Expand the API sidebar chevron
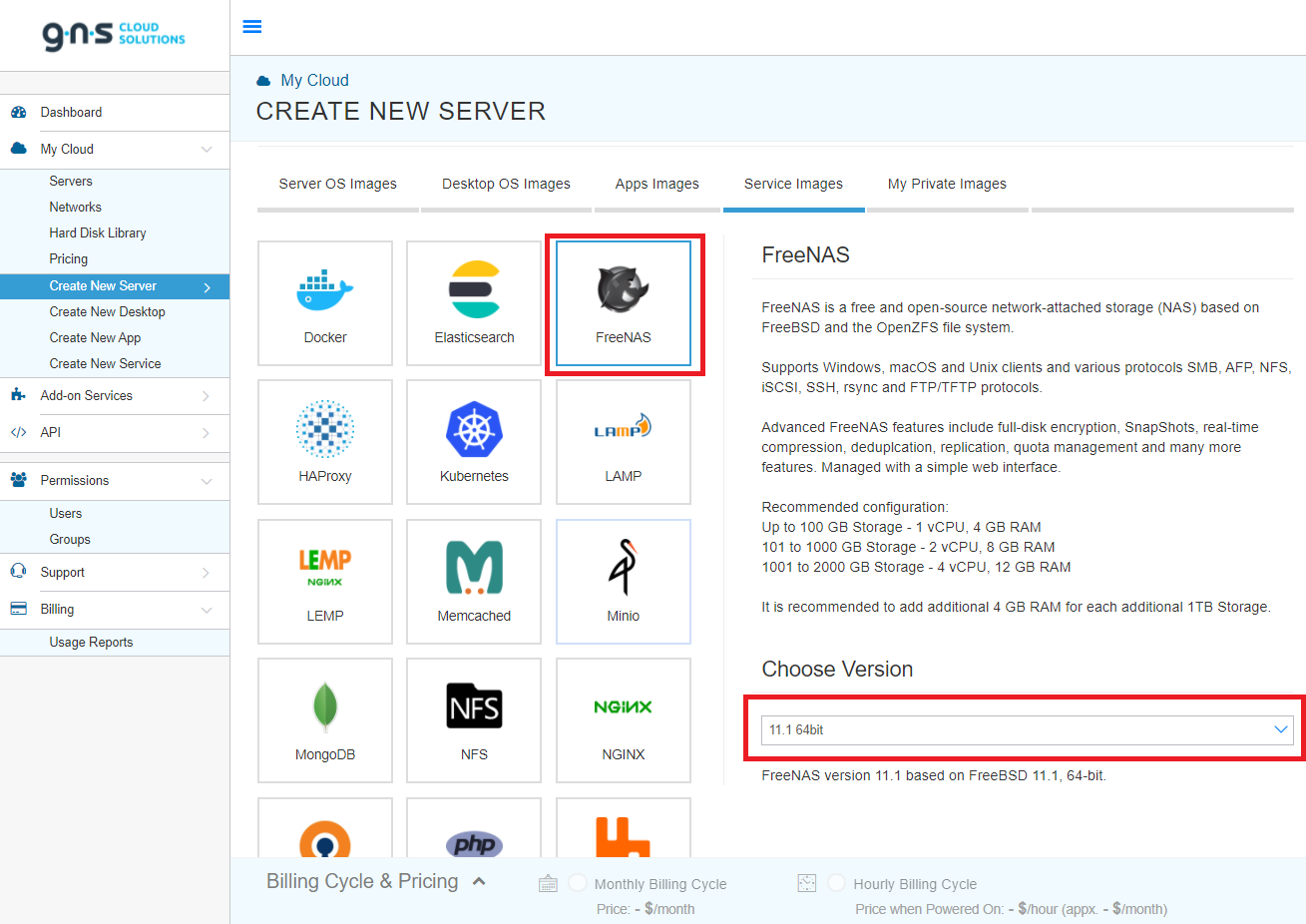 coord(207,433)
